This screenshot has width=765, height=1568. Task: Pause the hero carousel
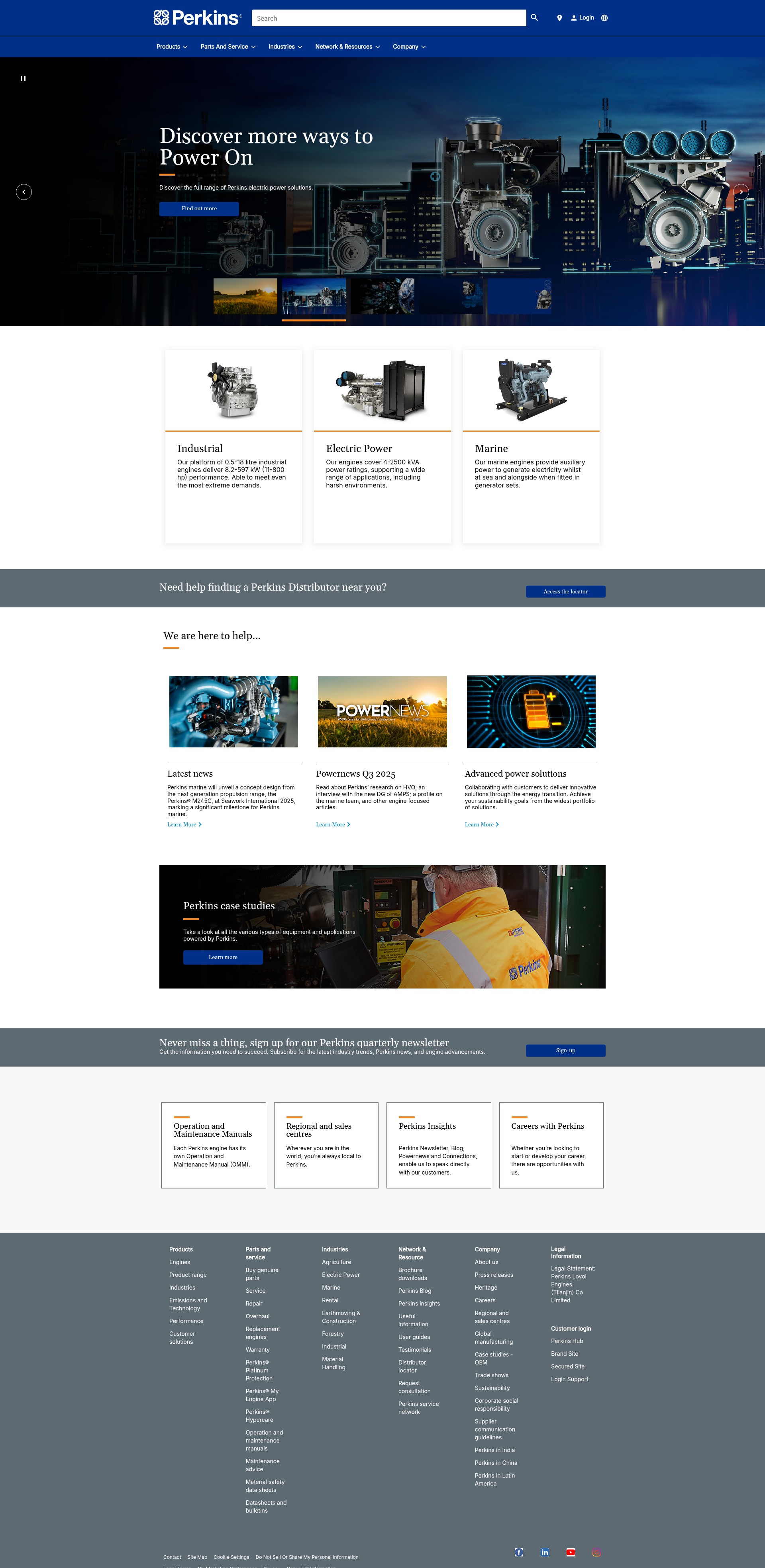click(23, 78)
